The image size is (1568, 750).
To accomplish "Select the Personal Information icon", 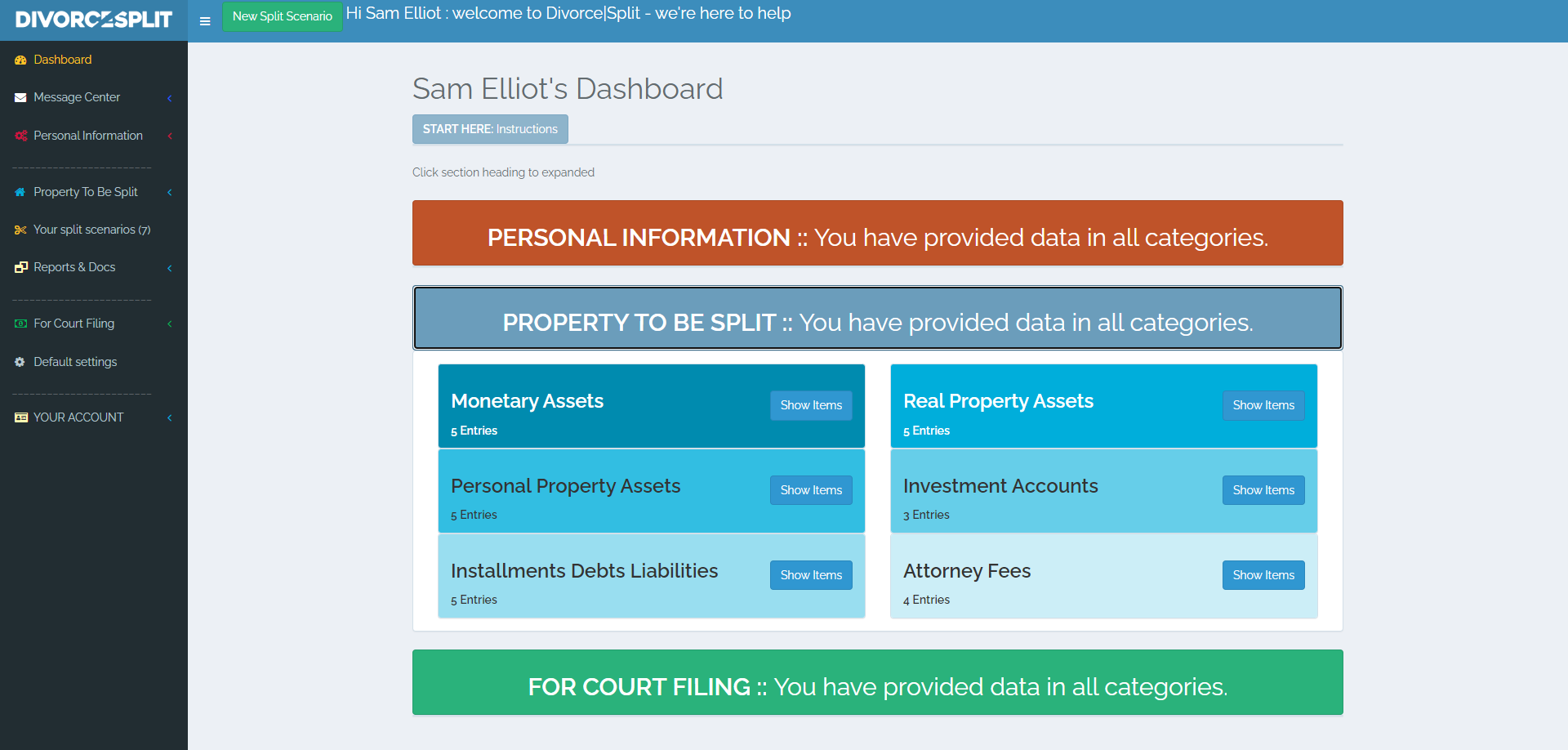I will tap(19, 135).
